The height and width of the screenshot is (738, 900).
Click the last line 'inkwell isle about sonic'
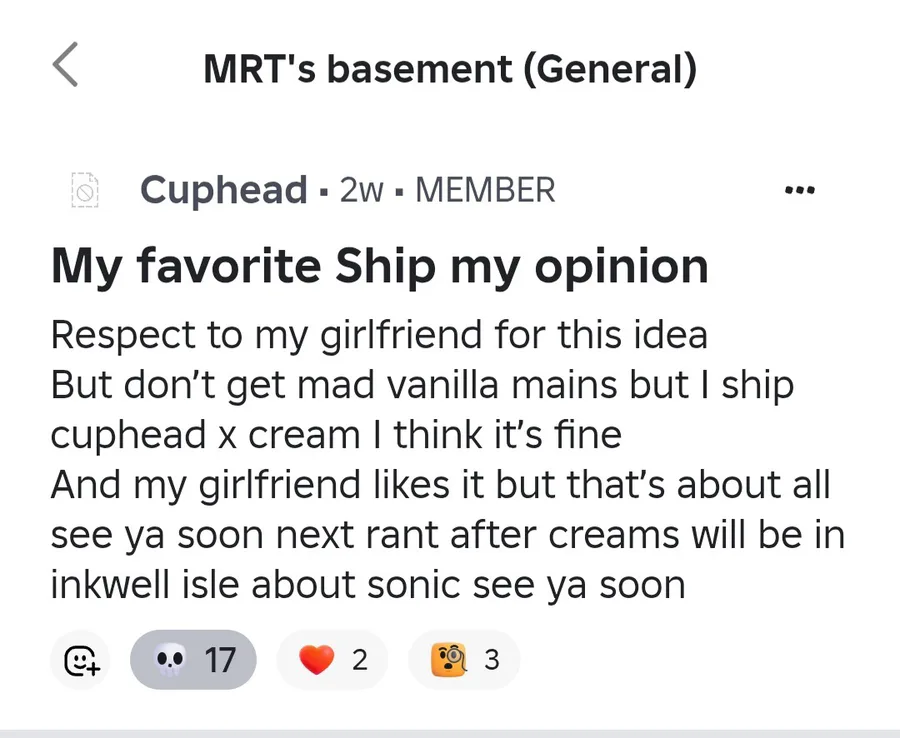coord(367,585)
